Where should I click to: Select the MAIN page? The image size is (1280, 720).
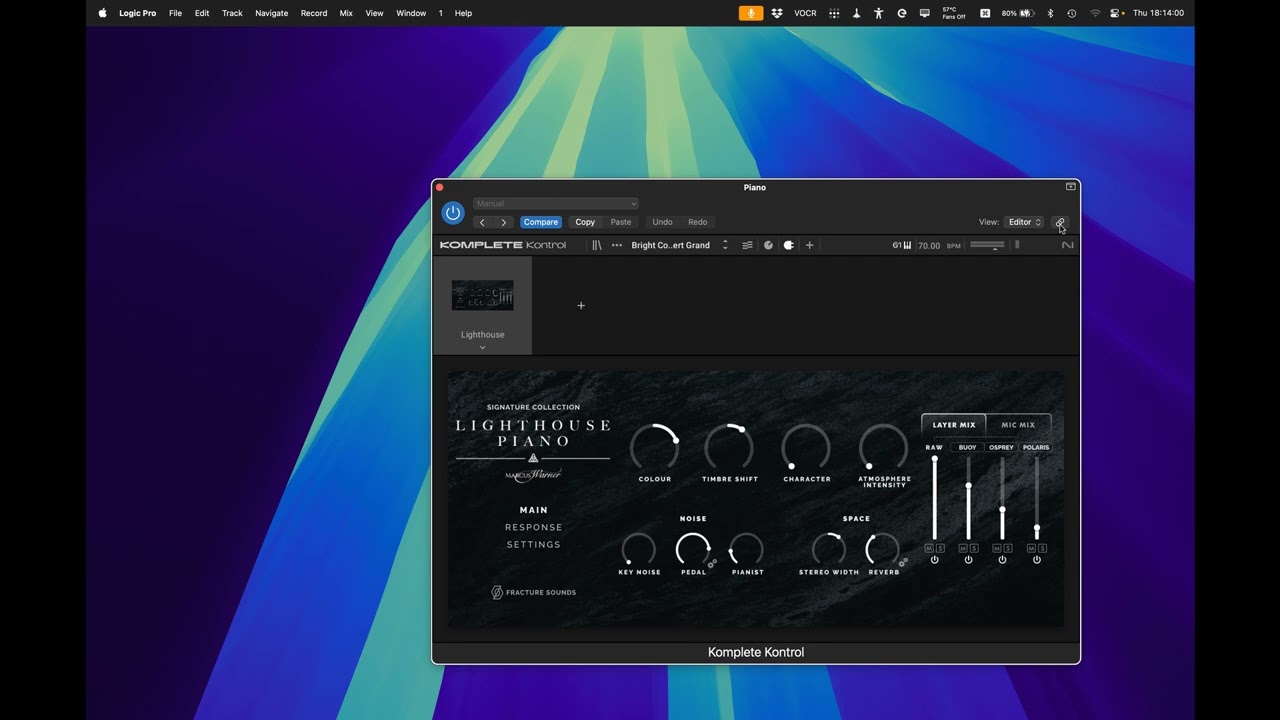[x=534, y=510]
